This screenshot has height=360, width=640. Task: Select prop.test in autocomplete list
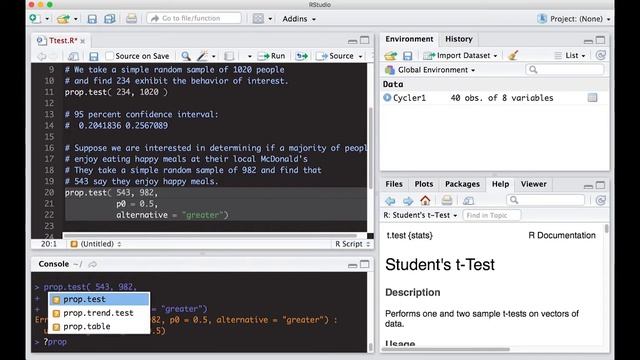coord(99,299)
